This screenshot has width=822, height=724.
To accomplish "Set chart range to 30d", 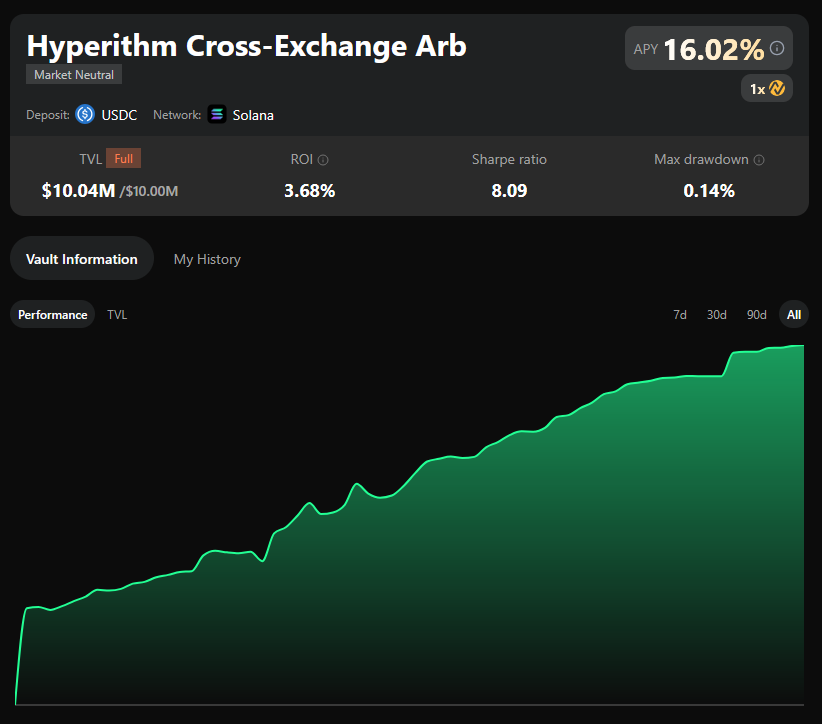I will click(716, 315).
